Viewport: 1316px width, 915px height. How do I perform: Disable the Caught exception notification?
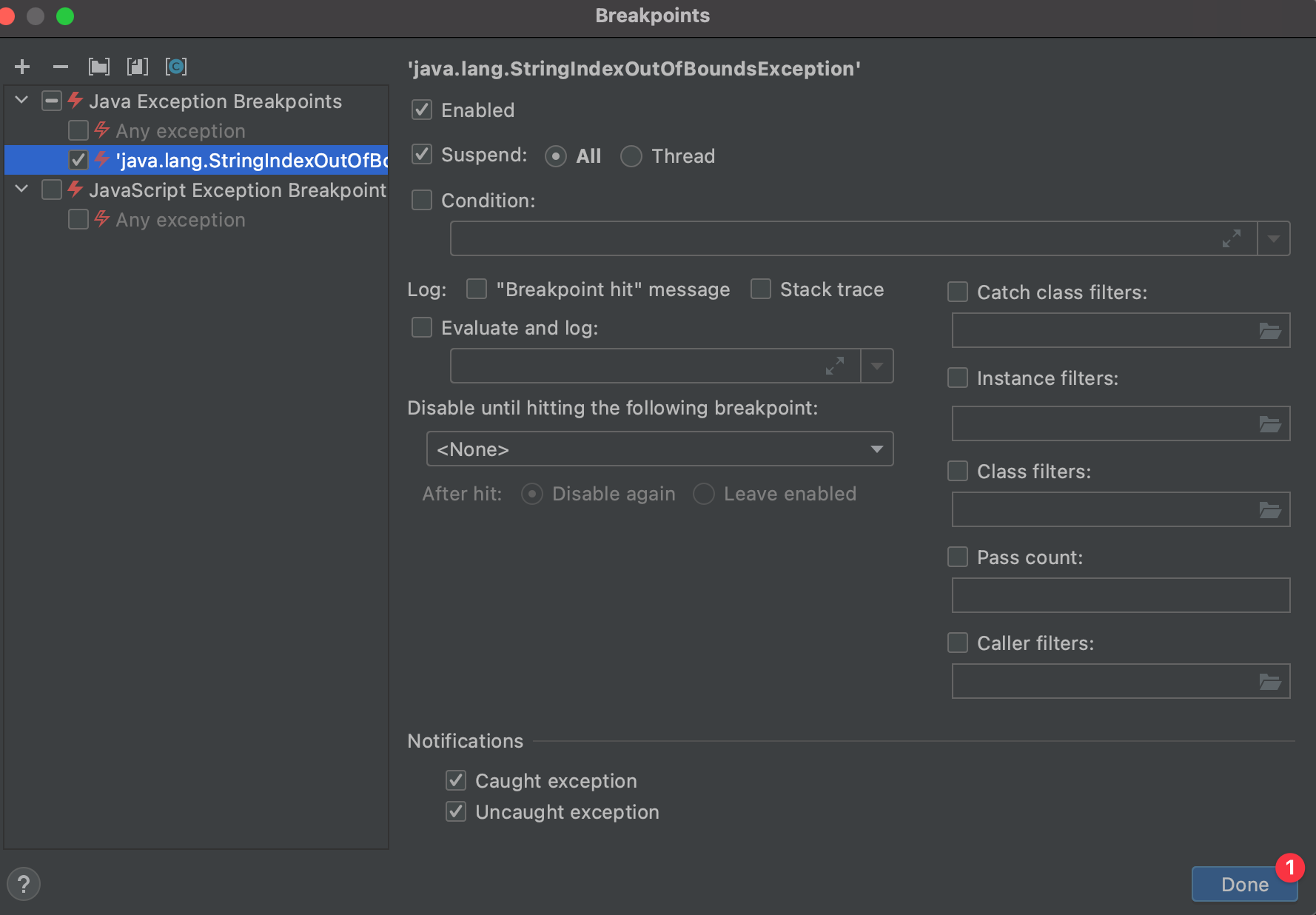pyautogui.click(x=456, y=780)
